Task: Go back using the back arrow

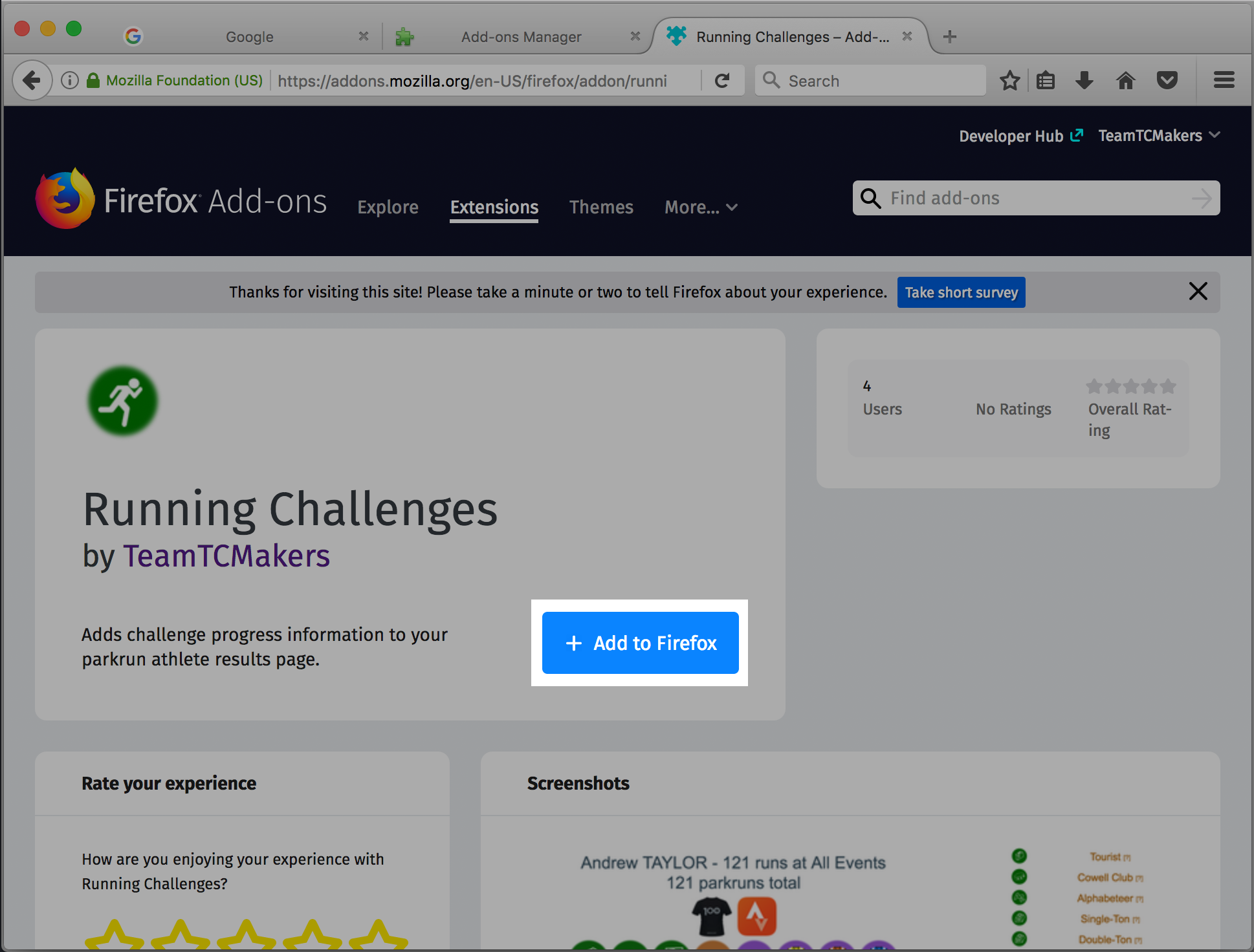Action: (x=31, y=81)
